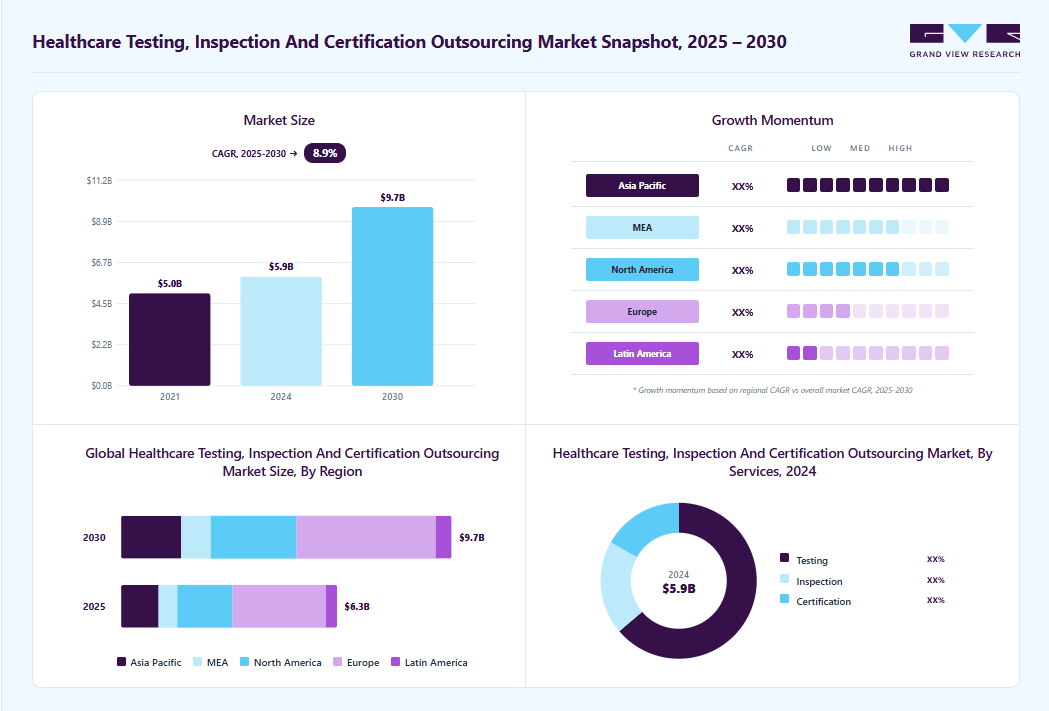
Task: Click the Europe segment in 2025 bar
Action: point(279,606)
